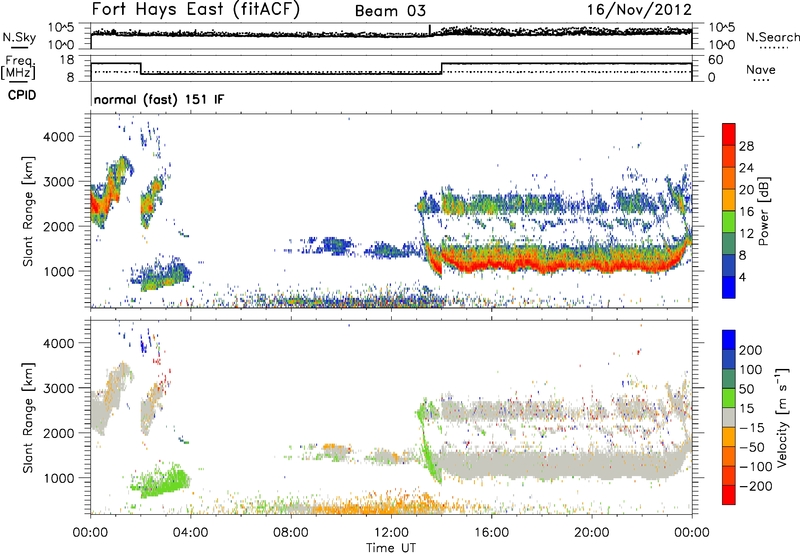The image size is (800, 554).
Task: Select the '-100' velocity colorbar label
Action: point(756,467)
